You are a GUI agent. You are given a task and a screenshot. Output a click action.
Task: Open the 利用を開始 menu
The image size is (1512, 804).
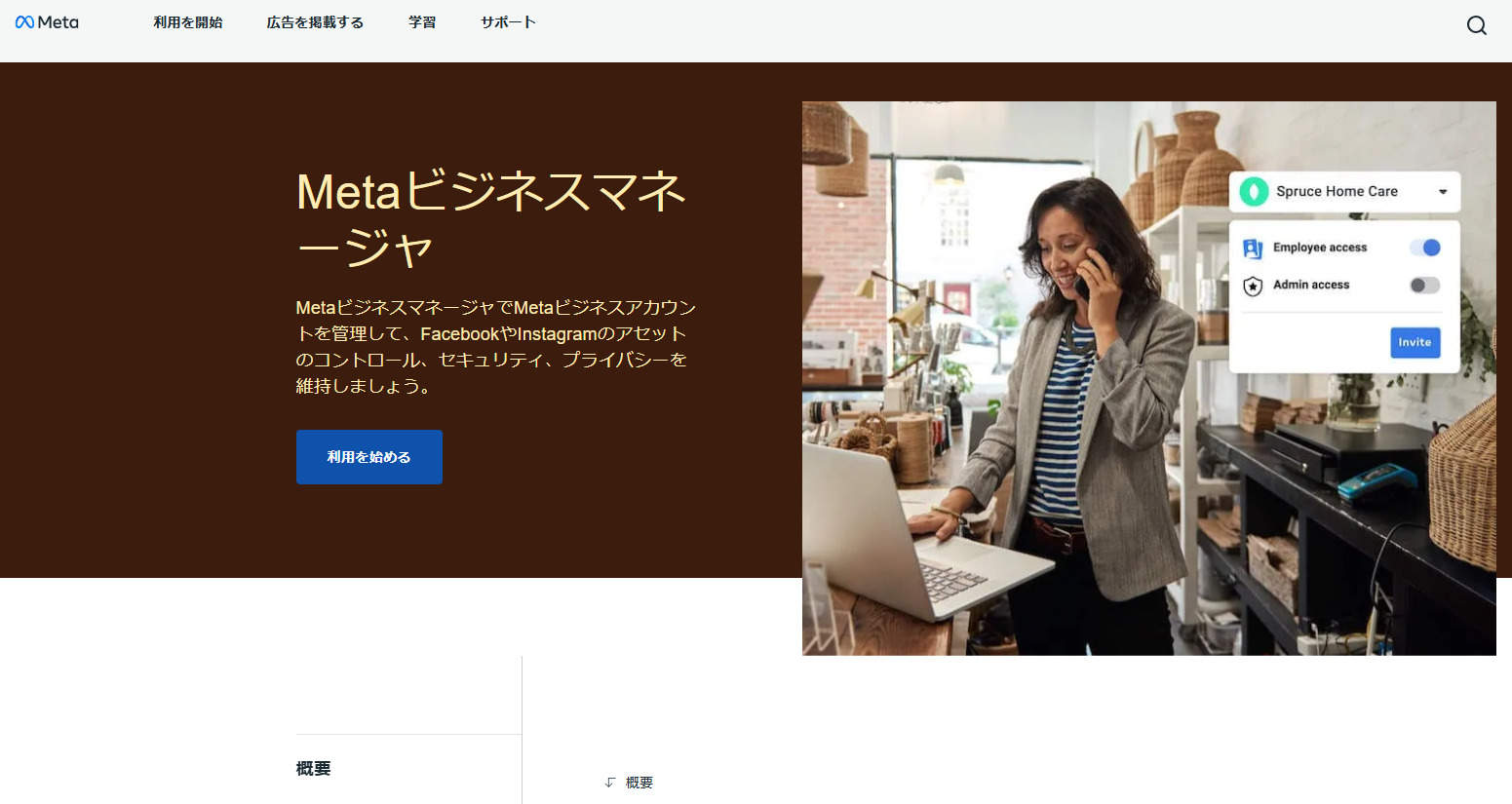pos(188,22)
